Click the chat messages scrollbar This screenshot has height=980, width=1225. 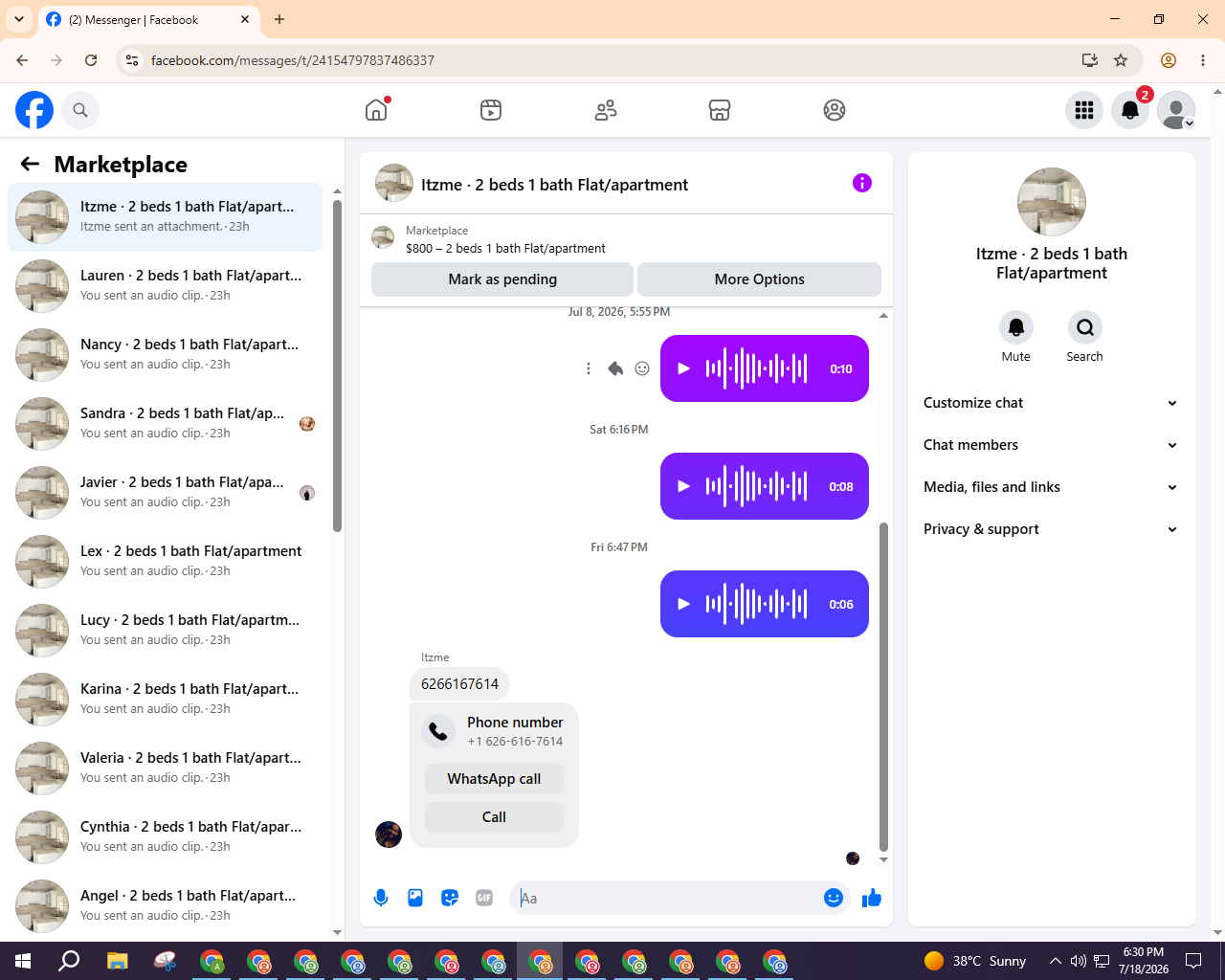click(x=883, y=686)
